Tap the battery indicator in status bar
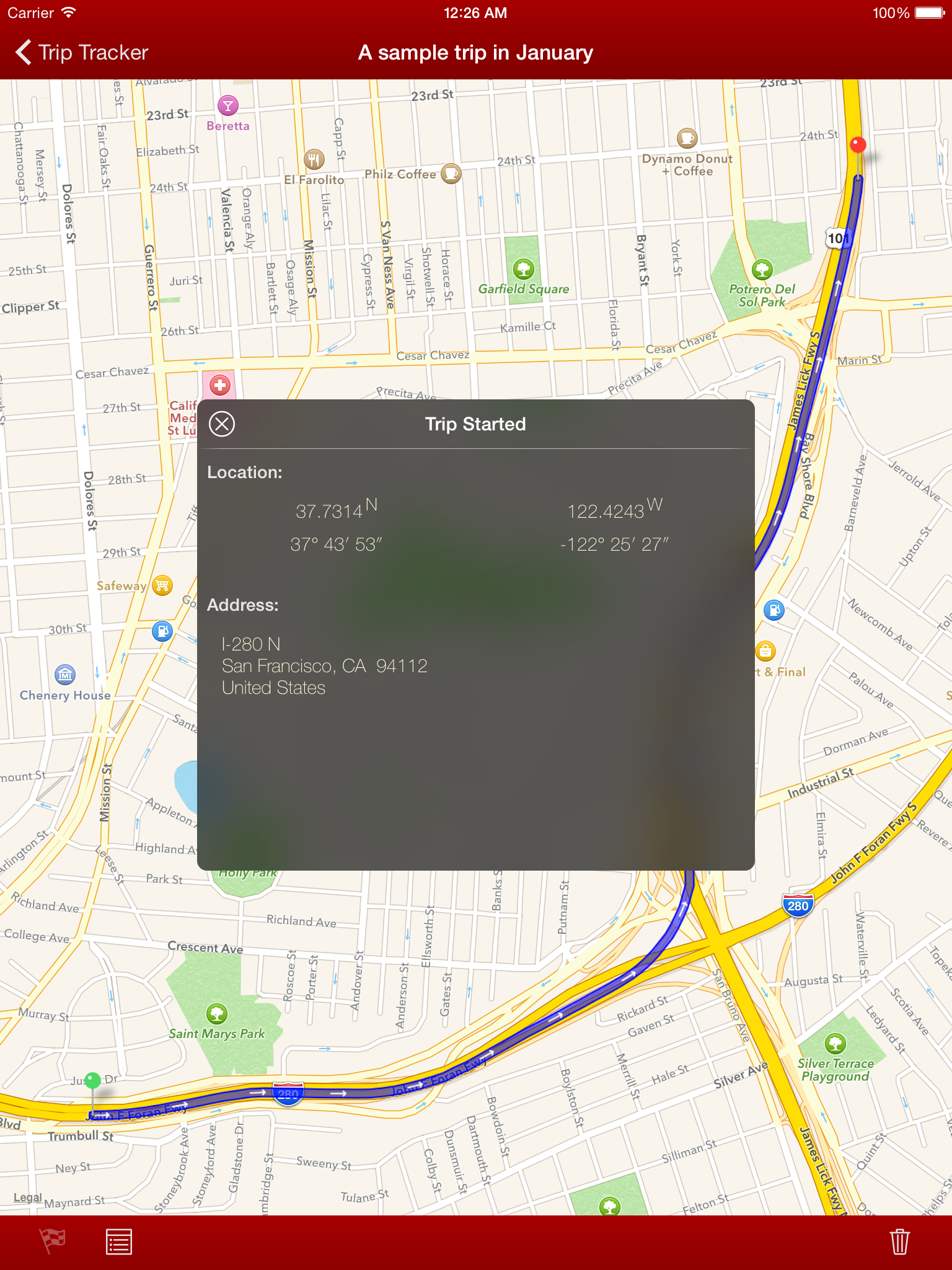The width and height of the screenshot is (952, 1270). (x=930, y=12)
